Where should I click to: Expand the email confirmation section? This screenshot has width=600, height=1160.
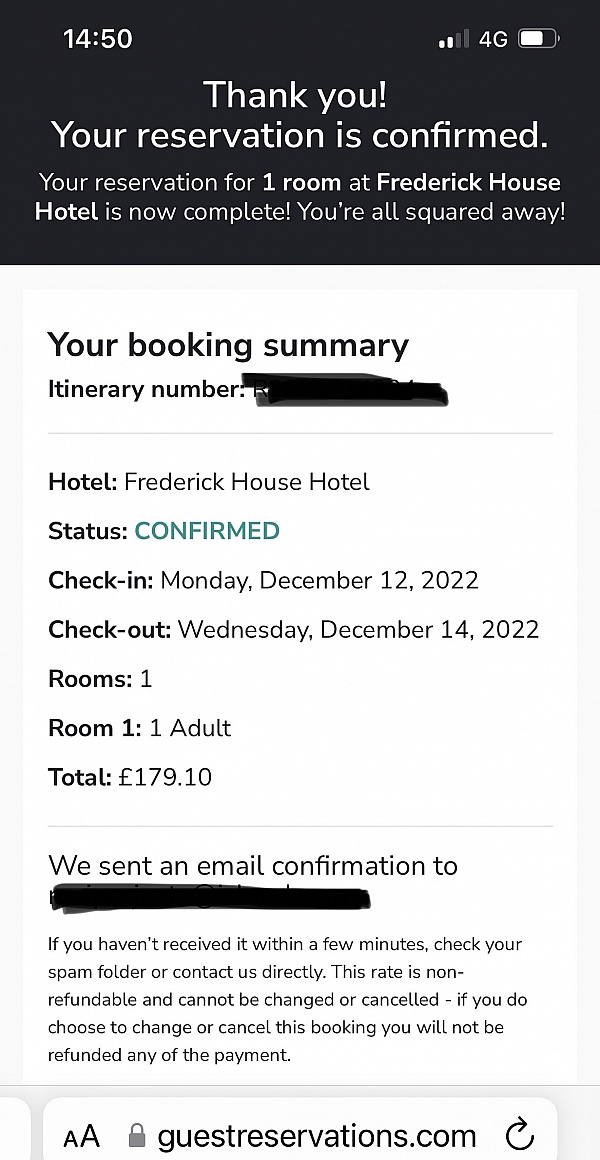click(x=253, y=866)
